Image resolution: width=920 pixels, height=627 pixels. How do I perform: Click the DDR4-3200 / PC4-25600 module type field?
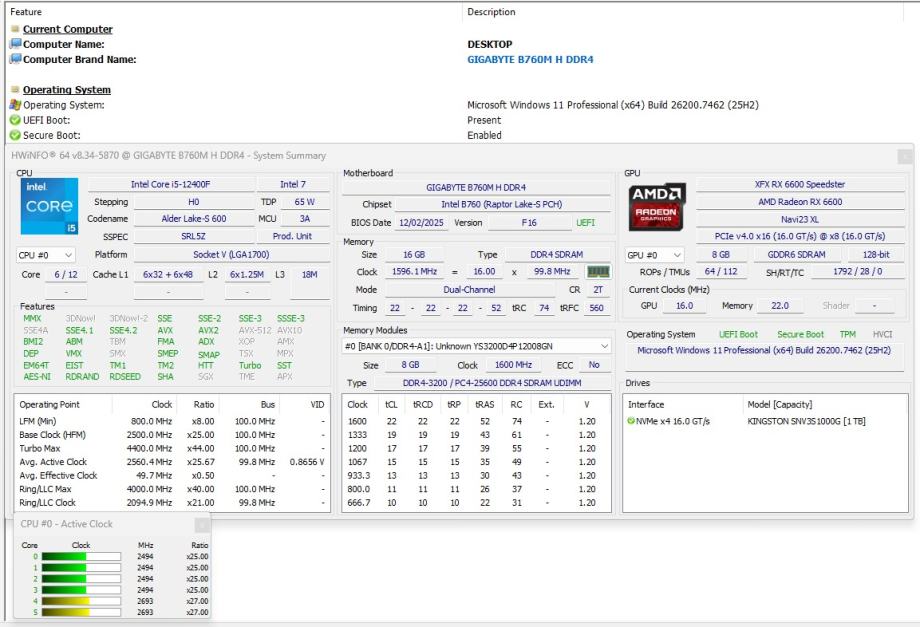coord(492,383)
